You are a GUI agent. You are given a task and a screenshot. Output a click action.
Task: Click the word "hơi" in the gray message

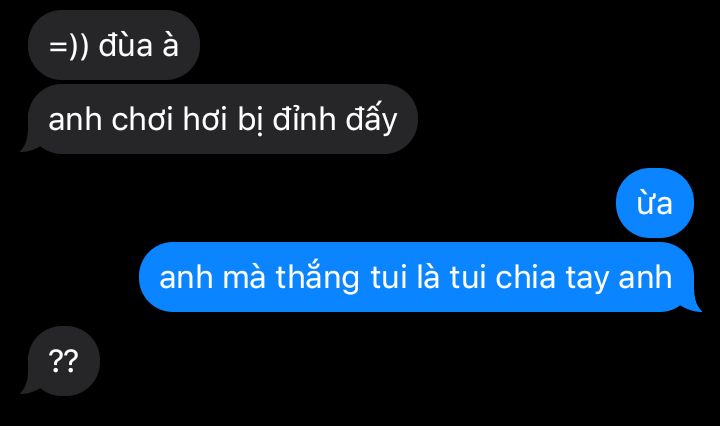coord(205,119)
